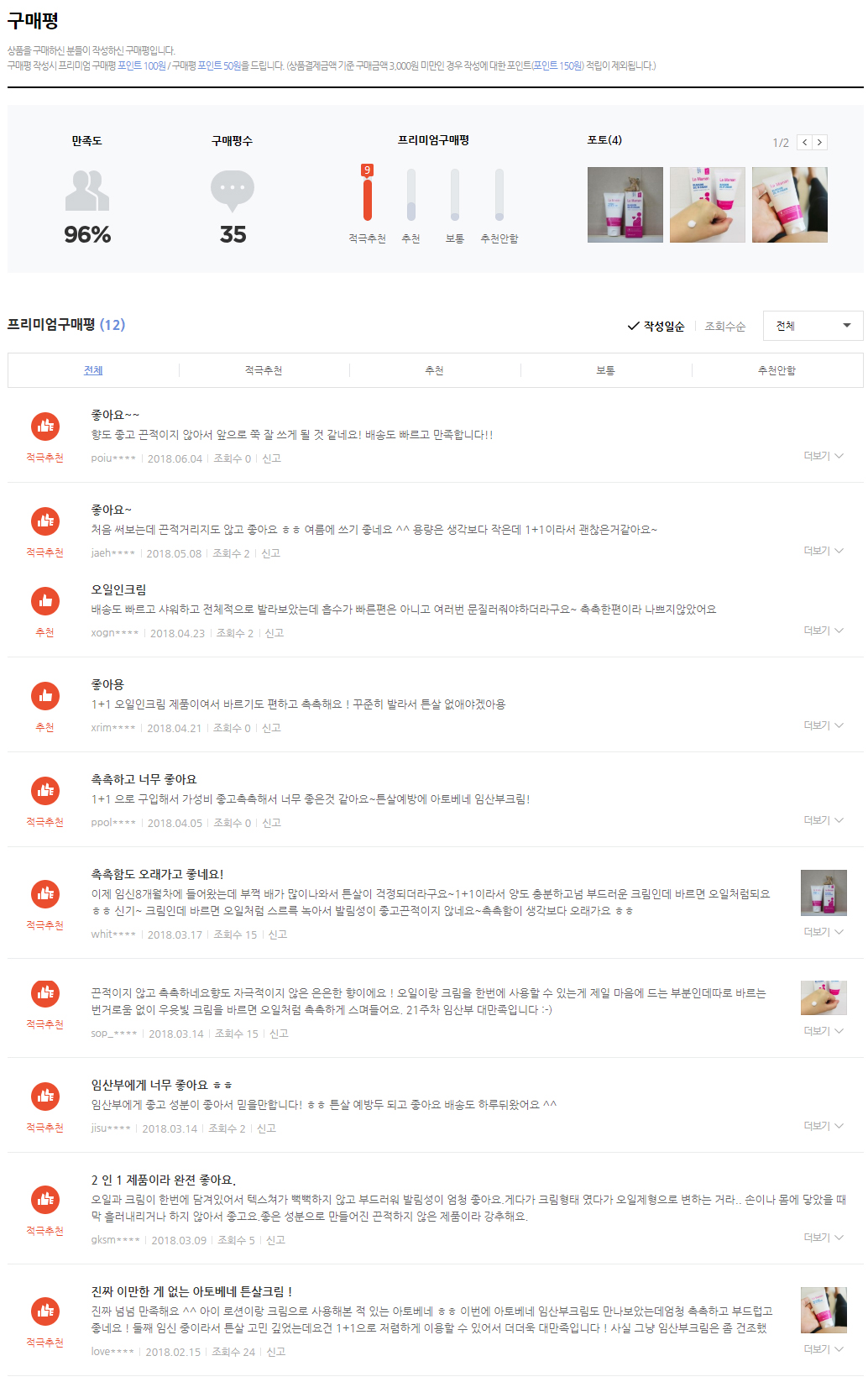Viewport: 868px width, 1382px height.
Task: Open second photo thumbnail, cream on hand
Action: point(708,205)
